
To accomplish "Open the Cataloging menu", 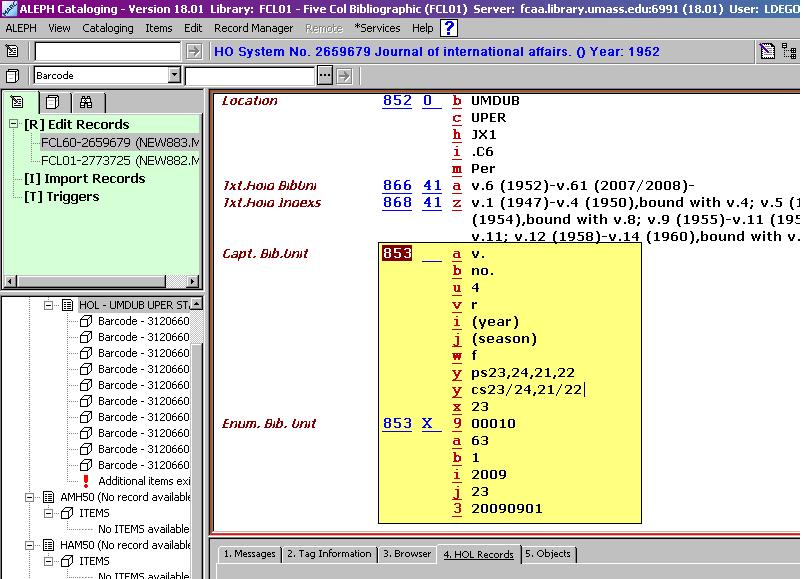I will tap(107, 28).
